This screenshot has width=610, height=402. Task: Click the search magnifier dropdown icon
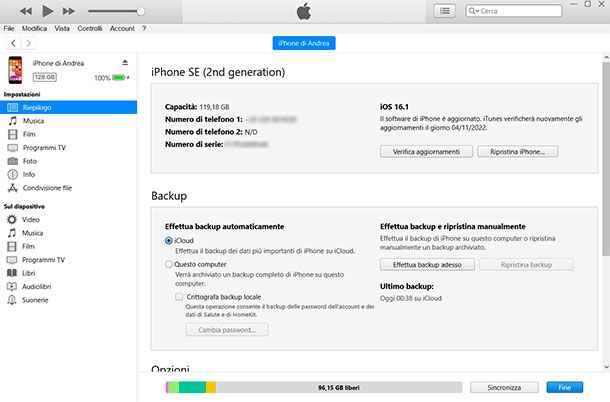click(x=473, y=11)
